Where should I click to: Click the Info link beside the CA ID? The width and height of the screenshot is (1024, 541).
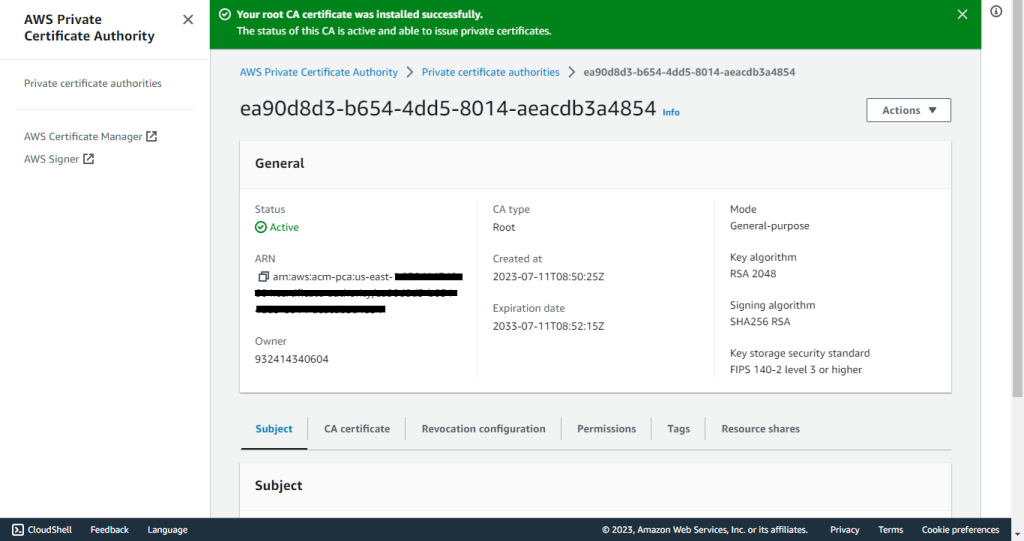671,112
